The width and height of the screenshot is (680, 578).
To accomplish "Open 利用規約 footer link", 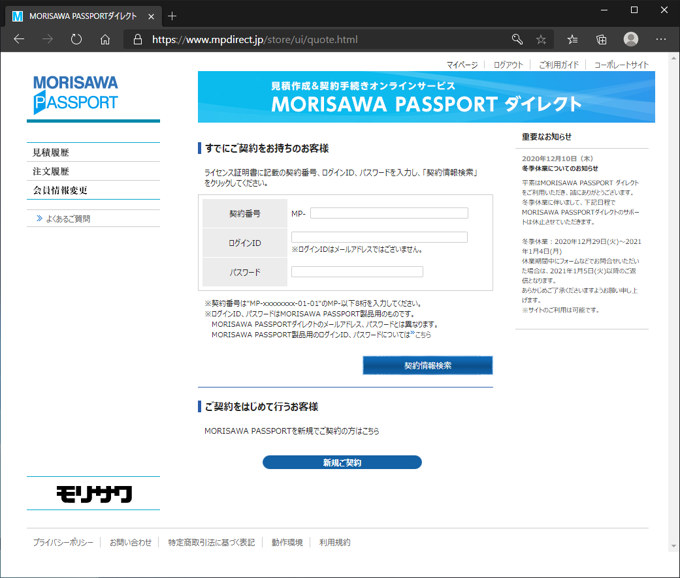I will coord(335,542).
